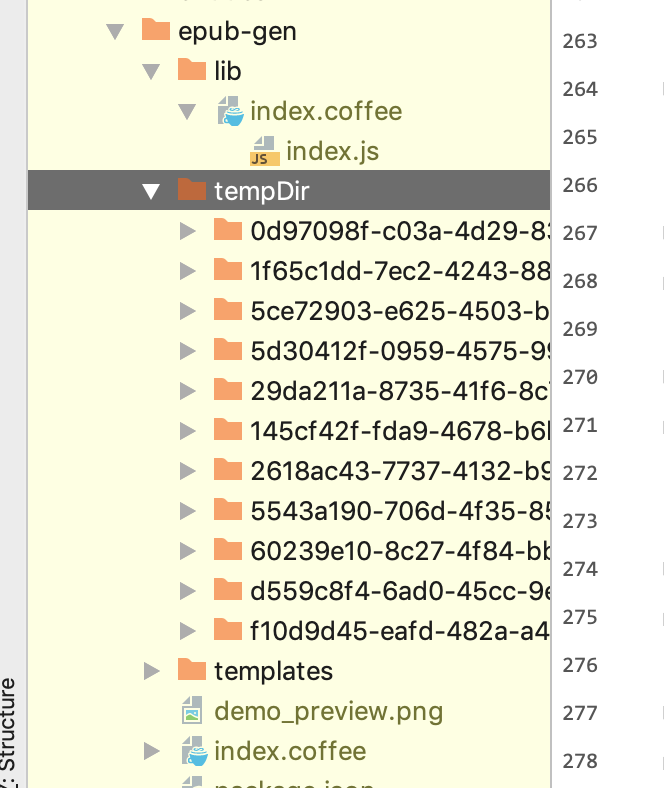Click the image file icon of demo_preview.png
Image resolution: width=664 pixels, height=788 pixels.
[x=192, y=710]
